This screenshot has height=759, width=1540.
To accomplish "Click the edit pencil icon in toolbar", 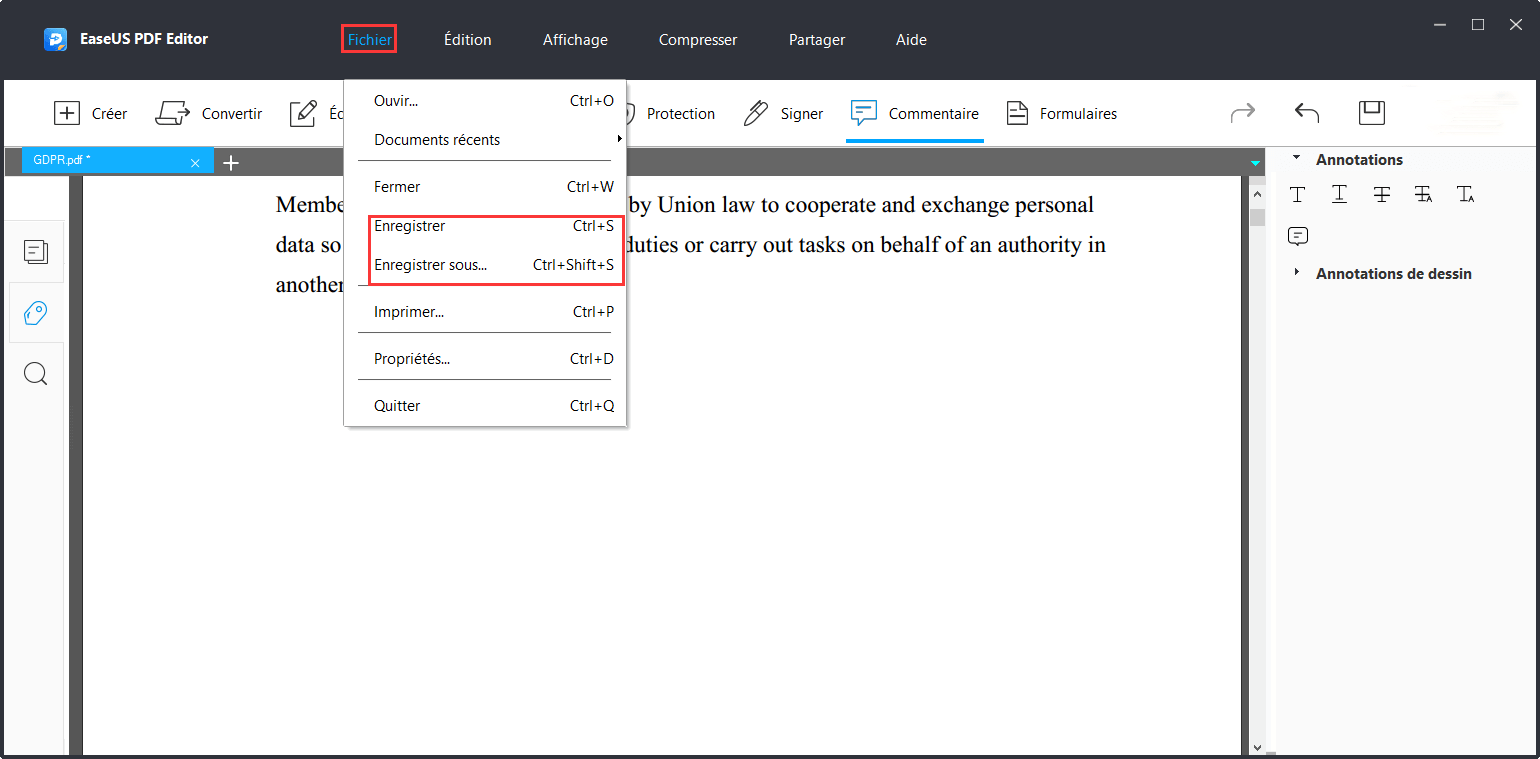I will [303, 113].
